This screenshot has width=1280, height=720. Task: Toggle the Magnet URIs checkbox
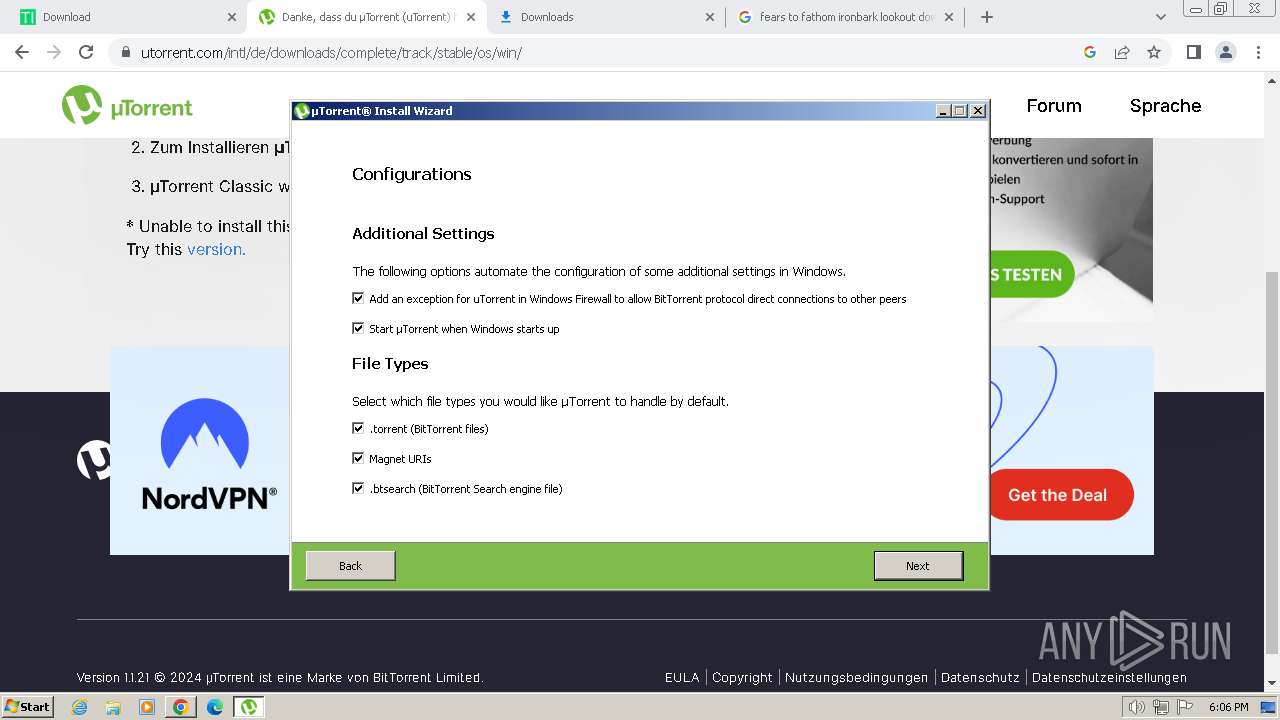click(x=358, y=458)
